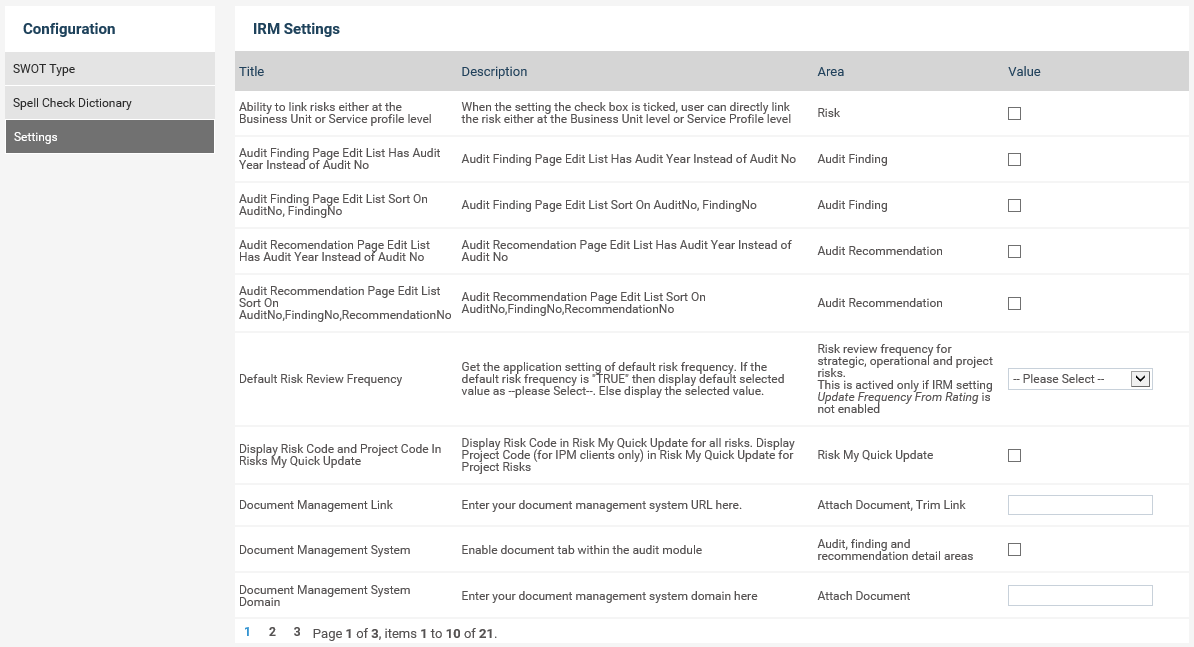Open Default Risk Review Frequency dropdown
Screen dimensions: 1194x647
click(x=1080, y=380)
